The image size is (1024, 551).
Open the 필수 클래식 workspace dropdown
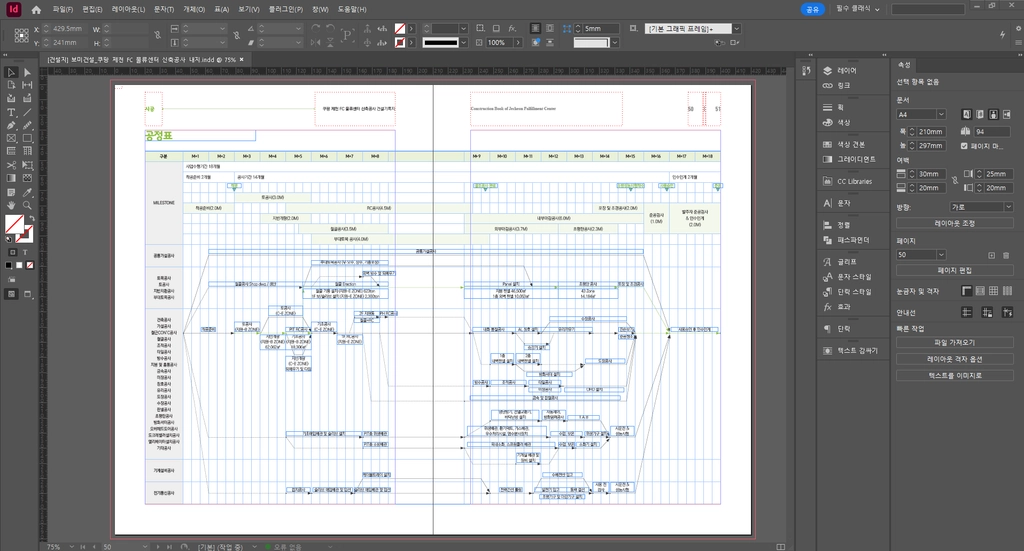[x=857, y=9]
